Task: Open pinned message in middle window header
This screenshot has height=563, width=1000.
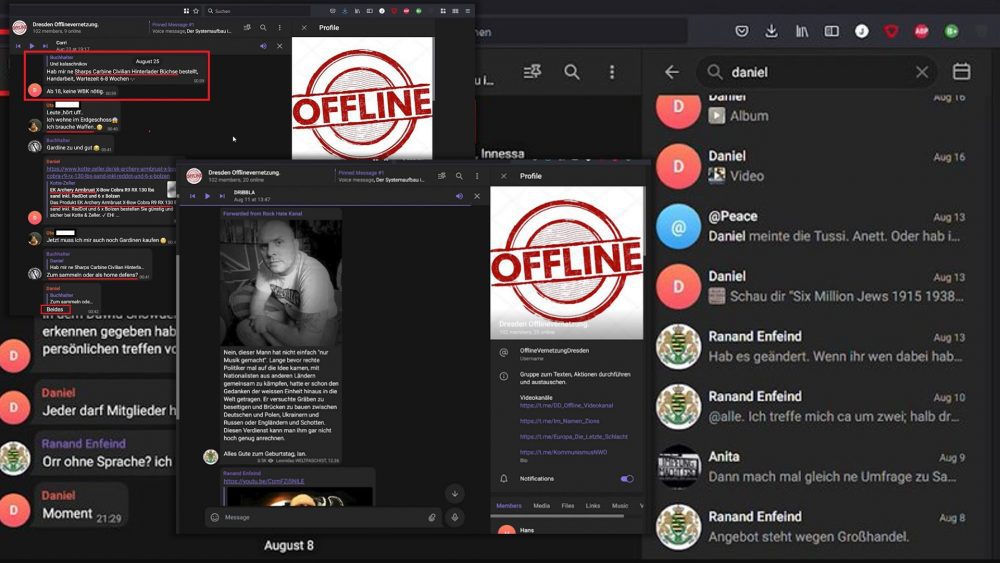Action: [x=381, y=176]
